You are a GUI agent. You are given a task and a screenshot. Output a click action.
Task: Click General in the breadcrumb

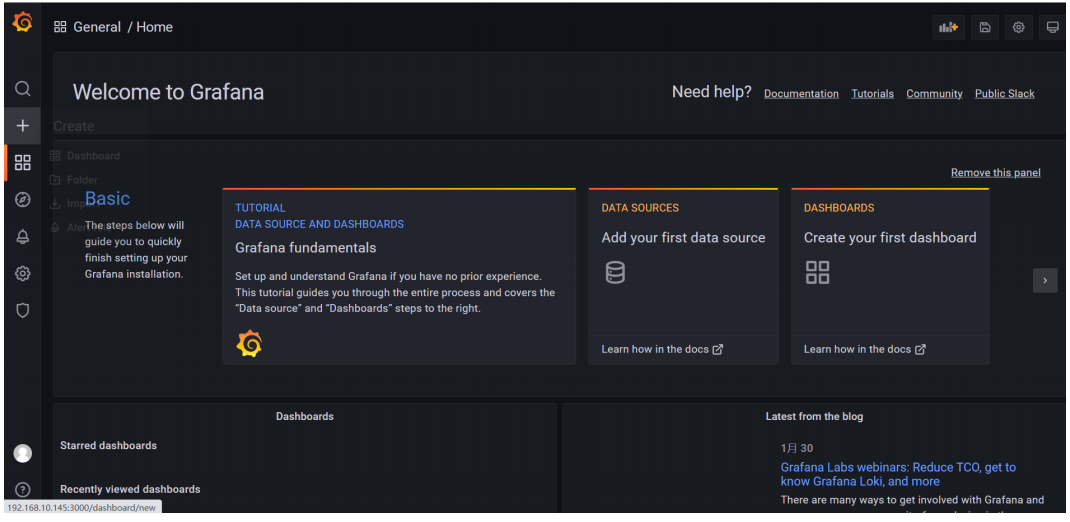[x=97, y=27]
